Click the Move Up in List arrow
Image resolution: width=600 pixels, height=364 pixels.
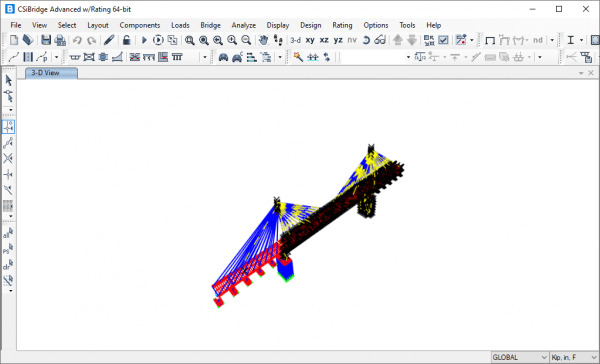tap(398, 40)
